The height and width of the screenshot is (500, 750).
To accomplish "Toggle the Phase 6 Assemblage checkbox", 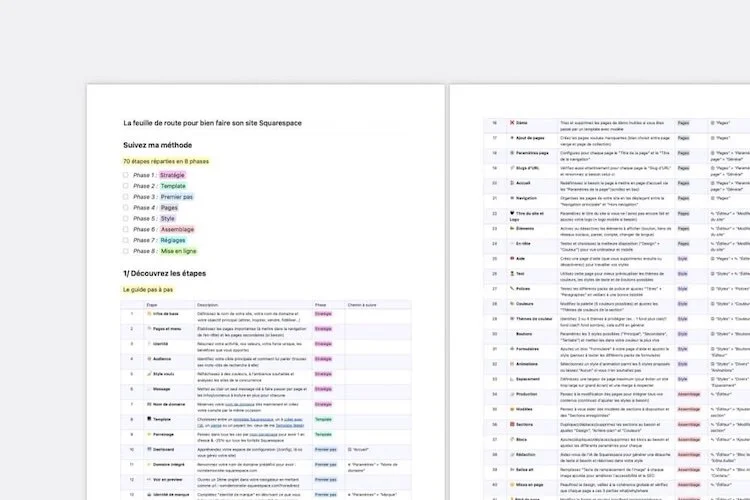I will point(125,229).
